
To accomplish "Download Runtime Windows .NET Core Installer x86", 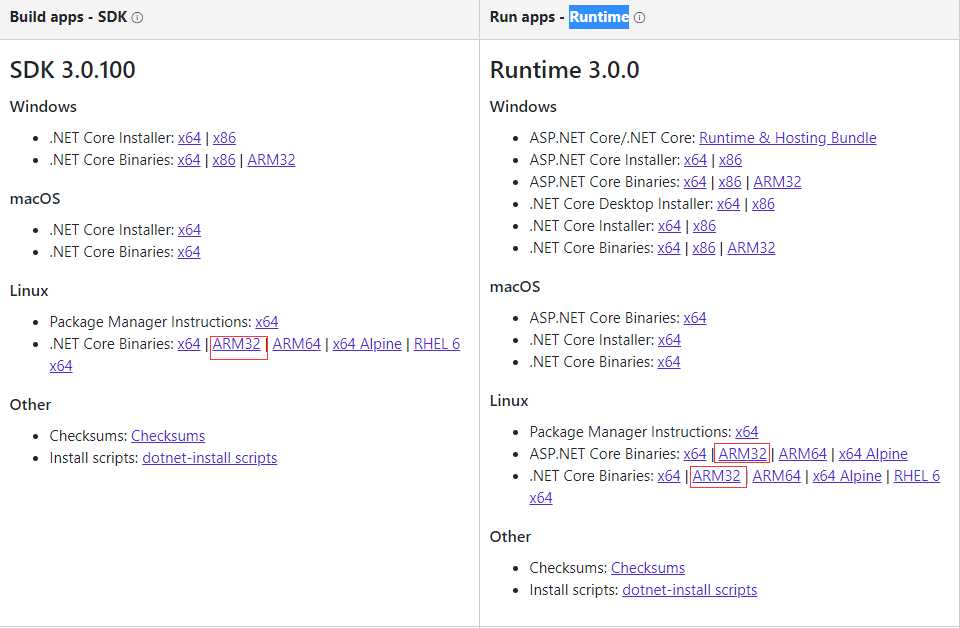I will point(704,226).
